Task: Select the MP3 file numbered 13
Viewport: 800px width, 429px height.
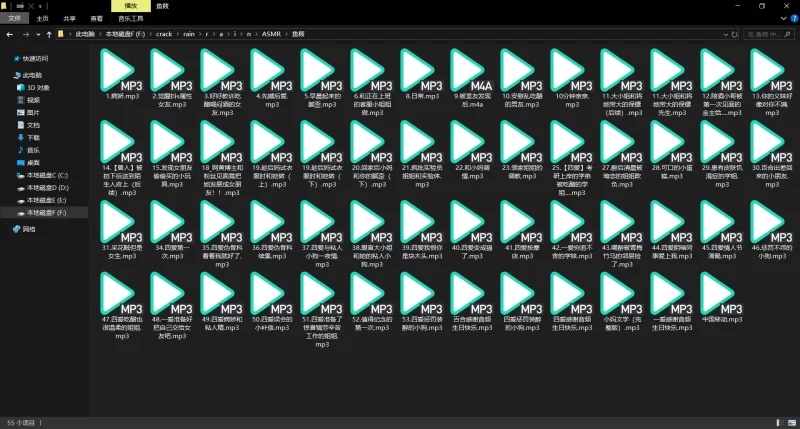Action: [772, 82]
